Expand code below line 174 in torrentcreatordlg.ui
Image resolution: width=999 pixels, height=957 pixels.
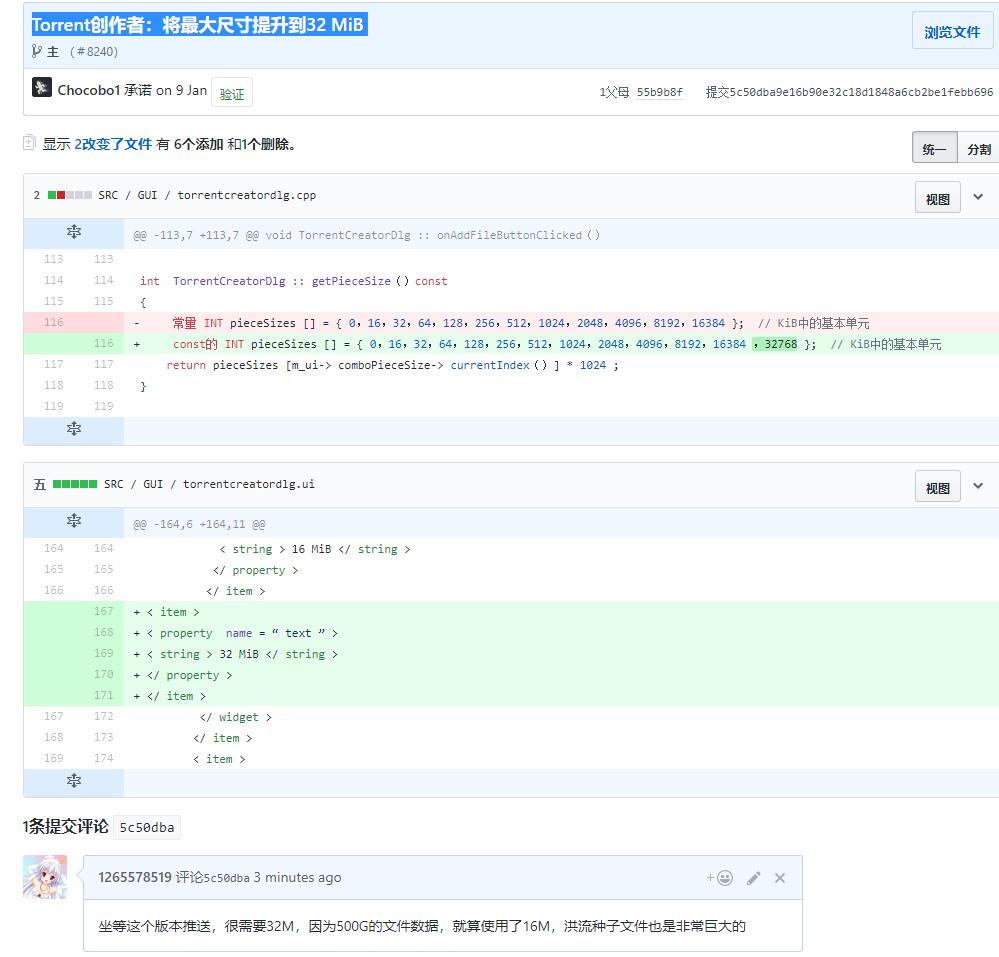click(x=74, y=781)
